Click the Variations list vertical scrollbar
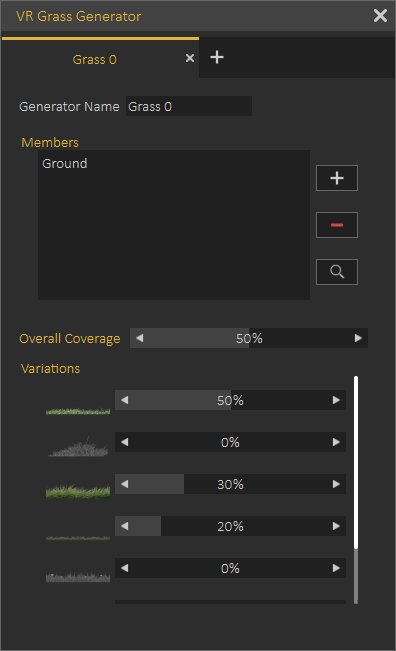Image resolution: width=396 pixels, height=651 pixels. point(356,490)
